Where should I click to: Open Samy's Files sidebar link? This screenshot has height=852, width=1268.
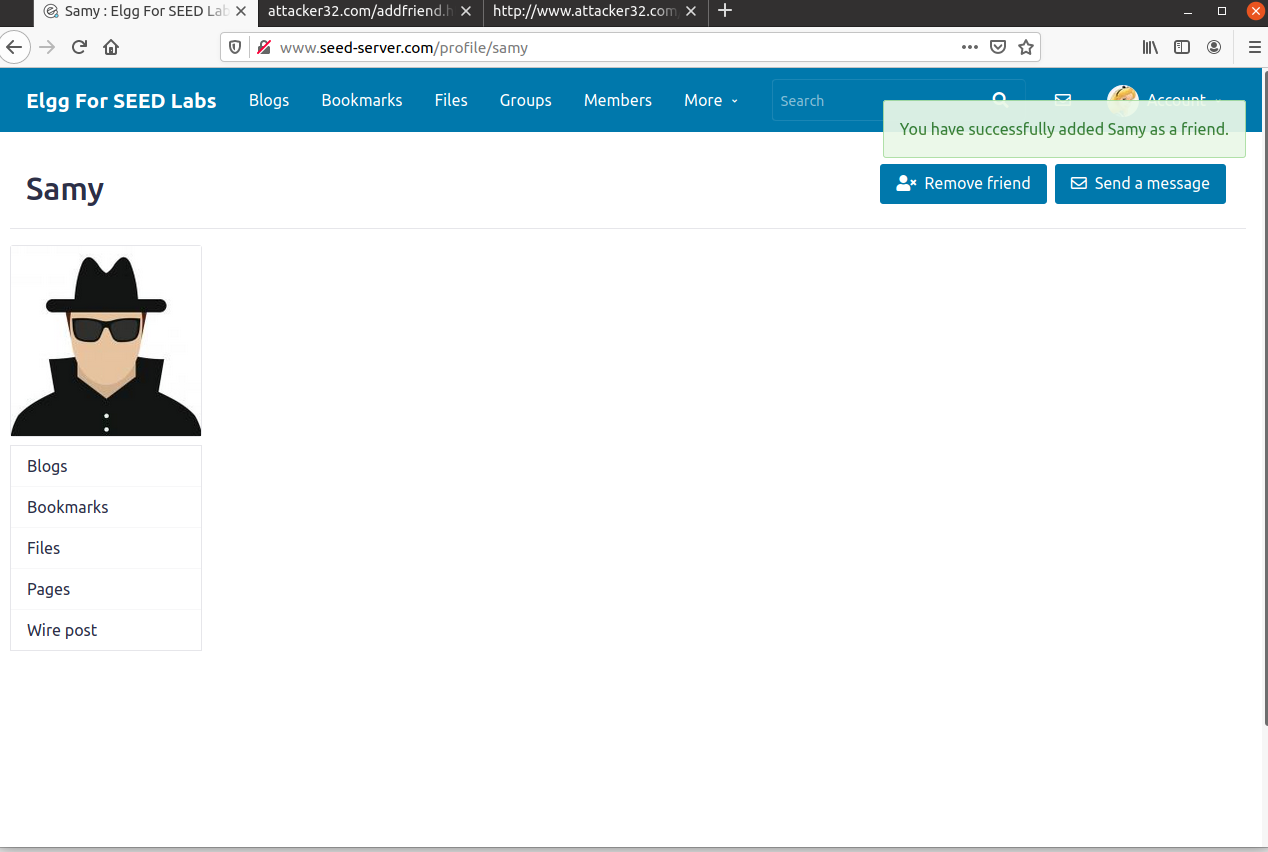106,548
